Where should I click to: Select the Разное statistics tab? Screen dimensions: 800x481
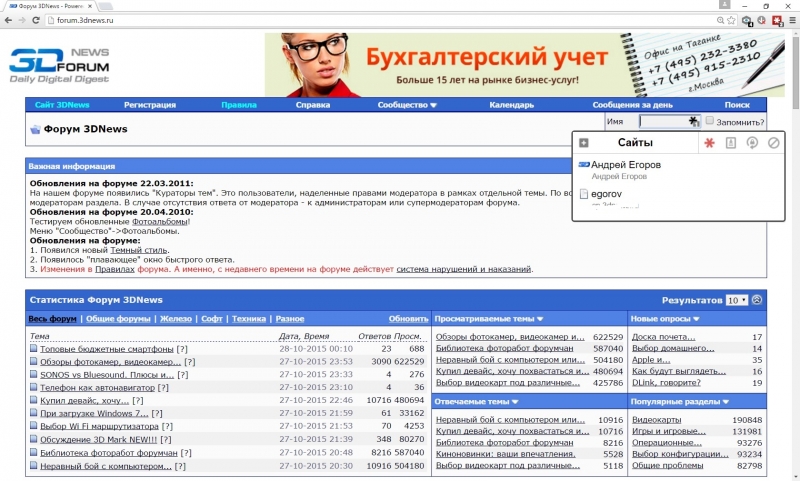(290, 319)
